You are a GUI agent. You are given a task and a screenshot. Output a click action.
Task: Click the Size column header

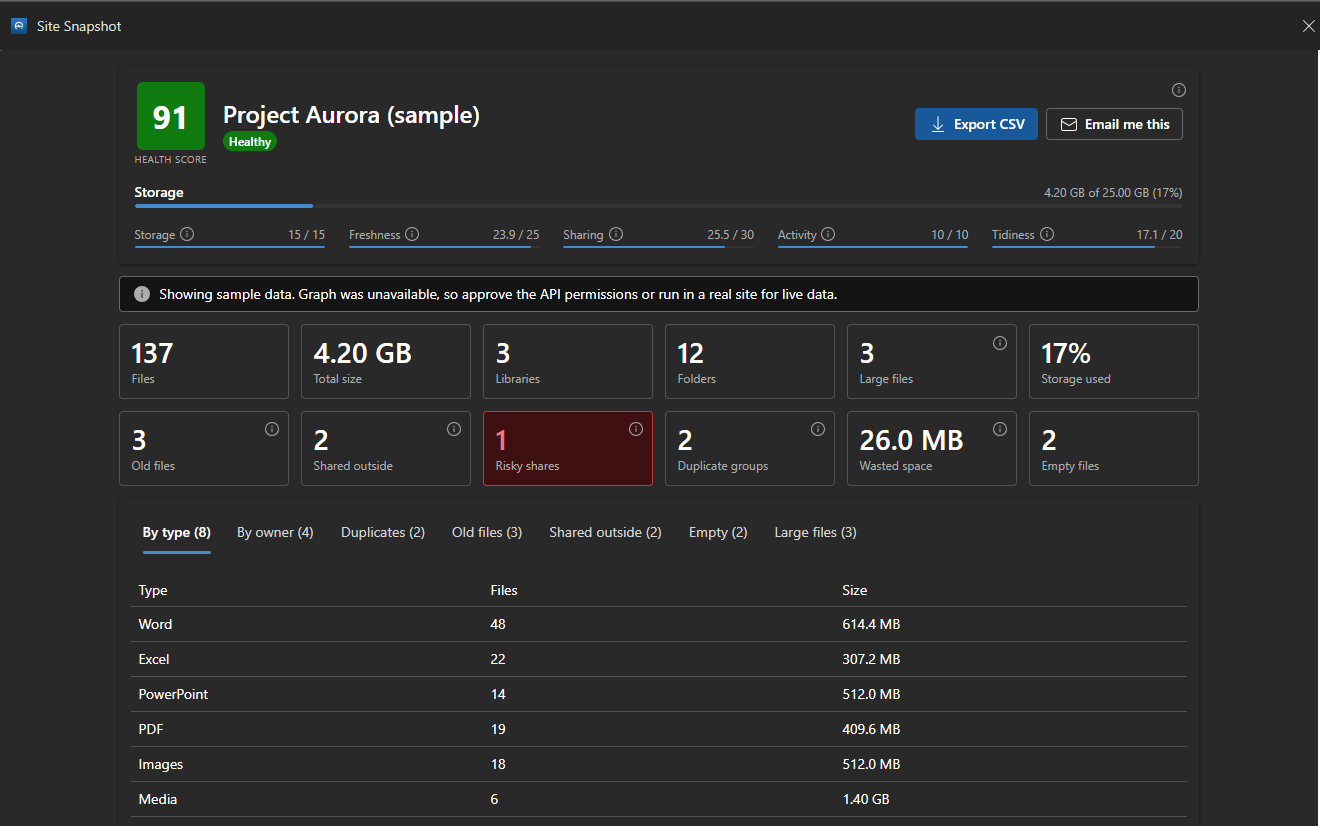pos(855,590)
